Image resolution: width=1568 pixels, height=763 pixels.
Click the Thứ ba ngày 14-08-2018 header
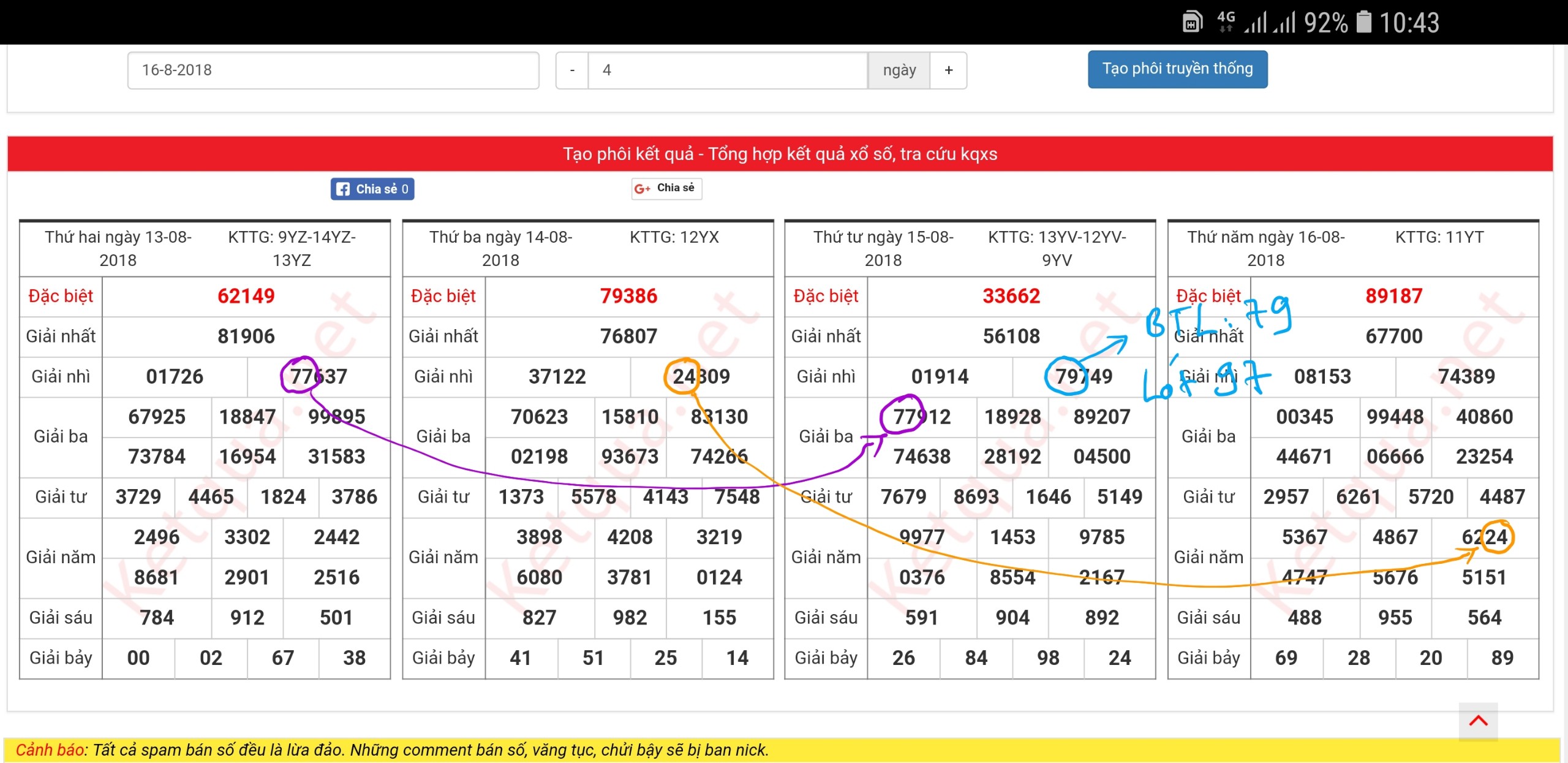[x=500, y=248]
